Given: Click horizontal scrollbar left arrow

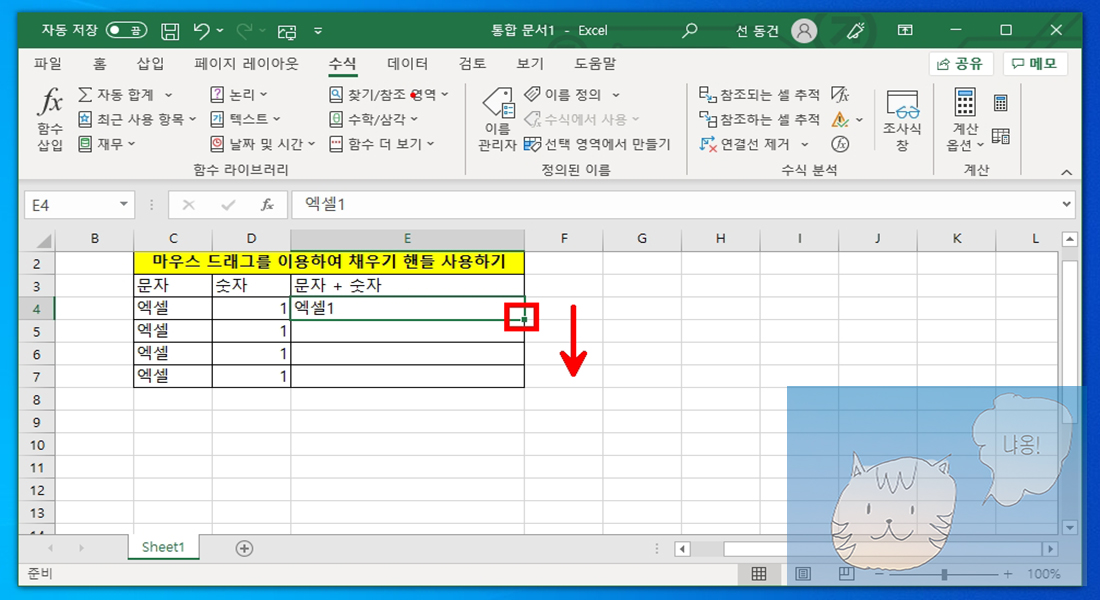Looking at the screenshot, I should 683,549.
